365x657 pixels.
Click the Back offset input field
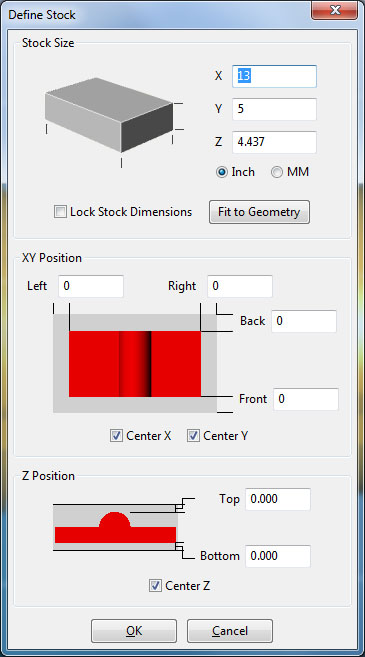coord(304,321)
